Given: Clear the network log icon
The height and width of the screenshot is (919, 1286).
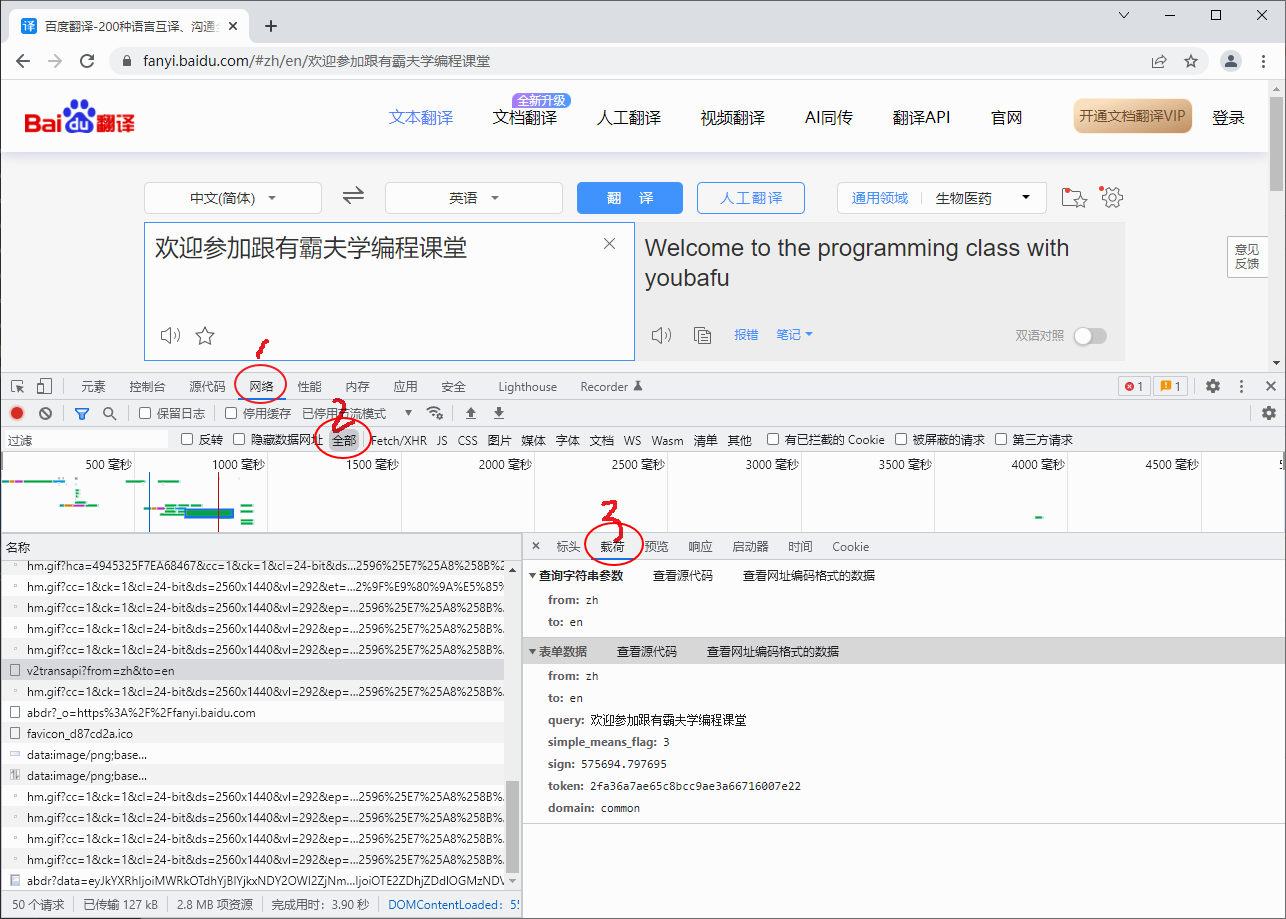Looking at the screenshot, I should [45, 413].
